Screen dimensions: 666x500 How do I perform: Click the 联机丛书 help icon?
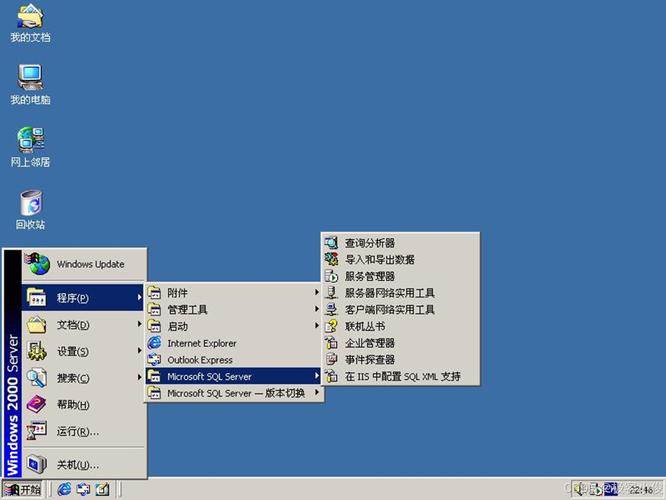pos(331,326)
